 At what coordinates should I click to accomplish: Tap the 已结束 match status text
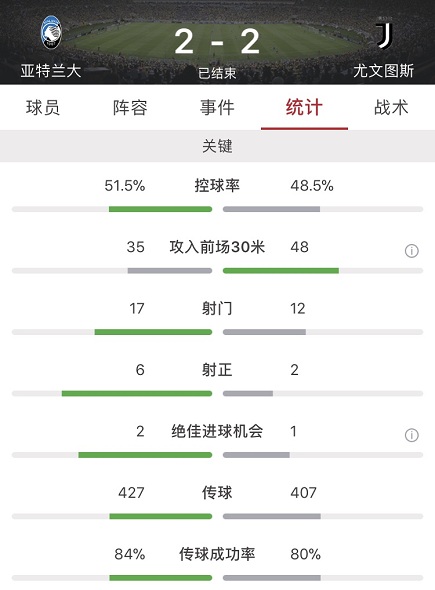point(217,73)
